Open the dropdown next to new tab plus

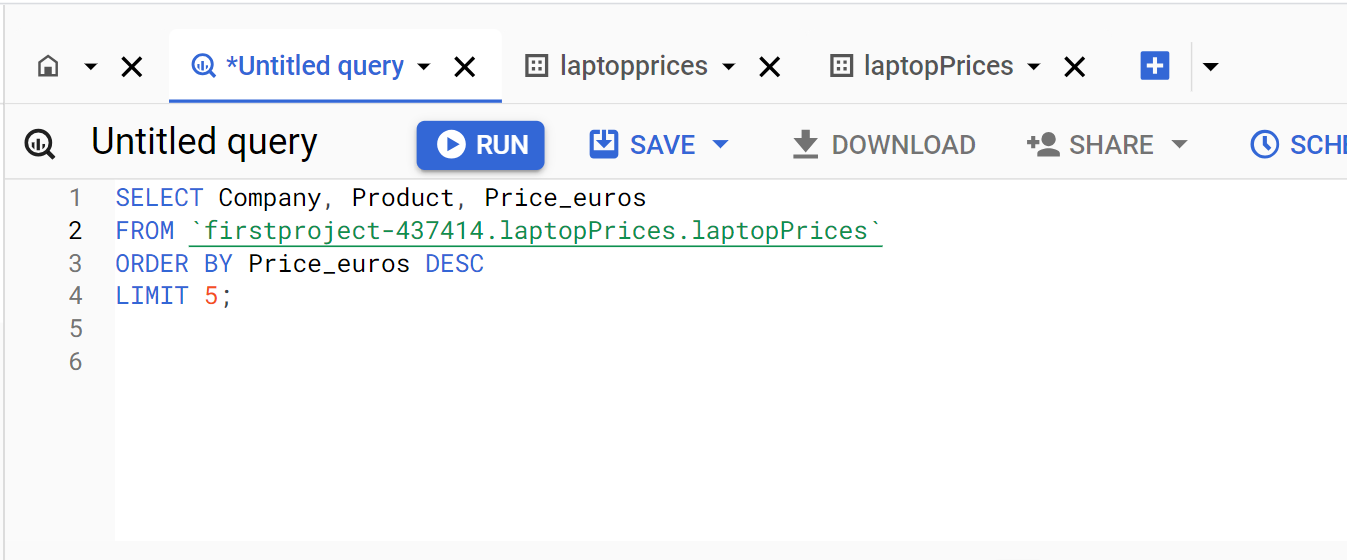point(1211,67)
